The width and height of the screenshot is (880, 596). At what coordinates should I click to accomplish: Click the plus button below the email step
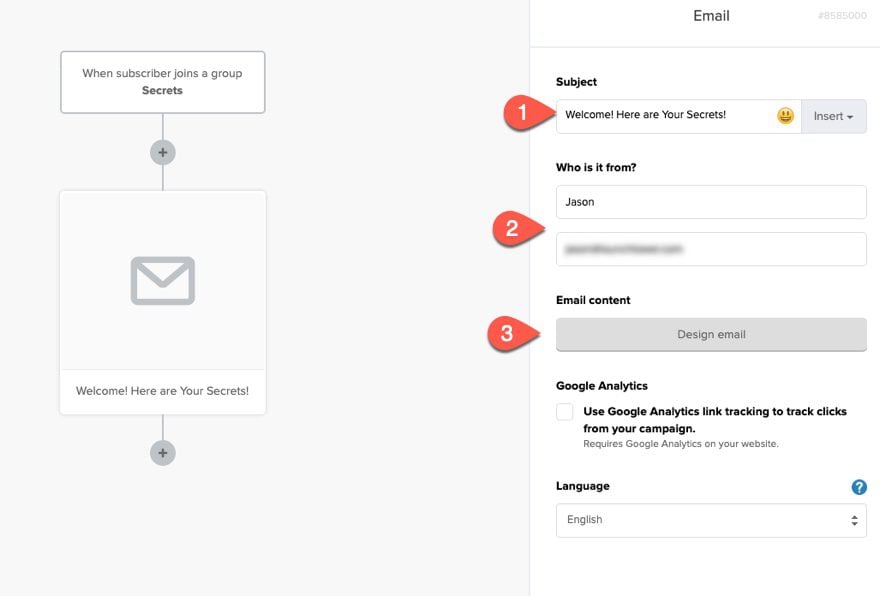click(x=162, y=453)
